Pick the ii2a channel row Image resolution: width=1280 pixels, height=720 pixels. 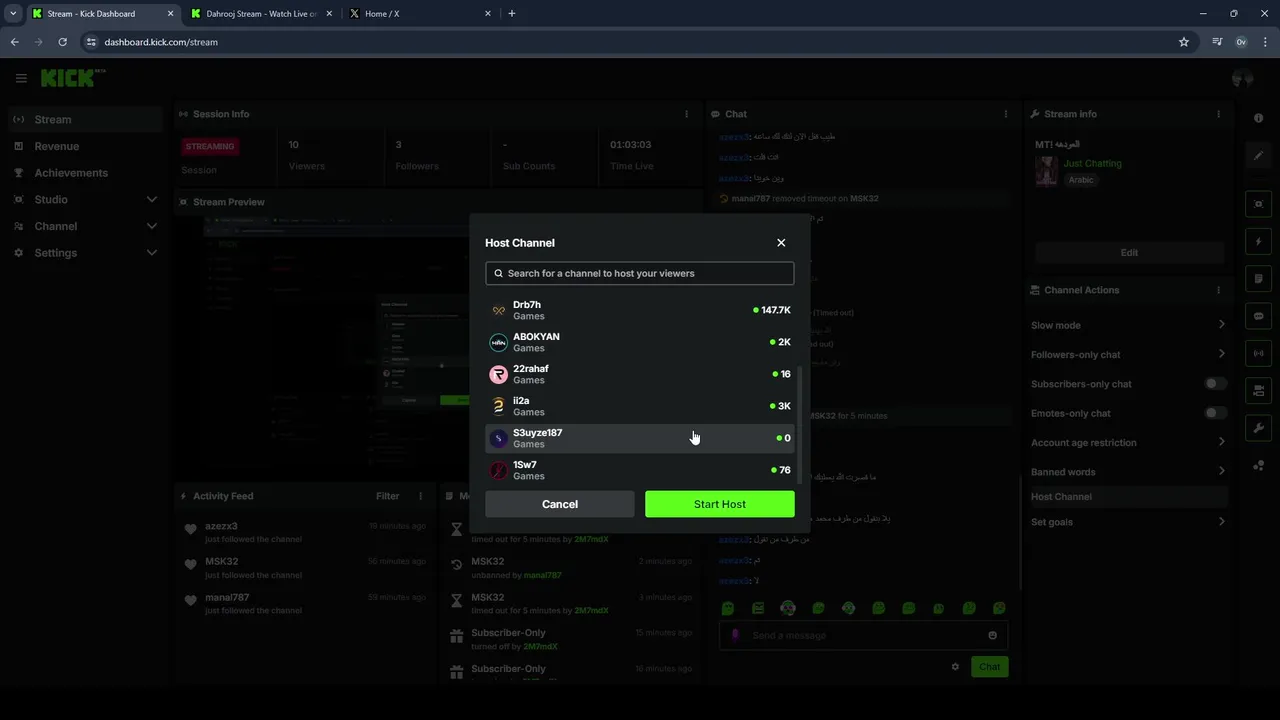click(x=640, y=406)
